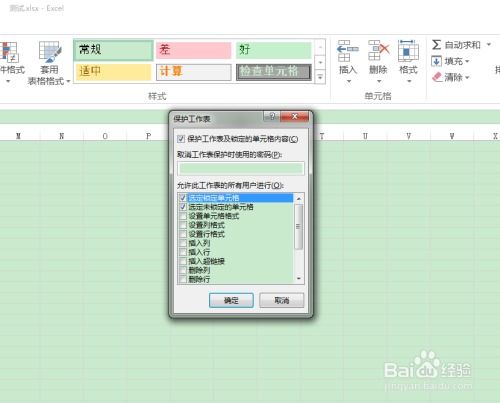Click the OK (确定) button
Screen dimensions: 500x403
coord(231,300)
